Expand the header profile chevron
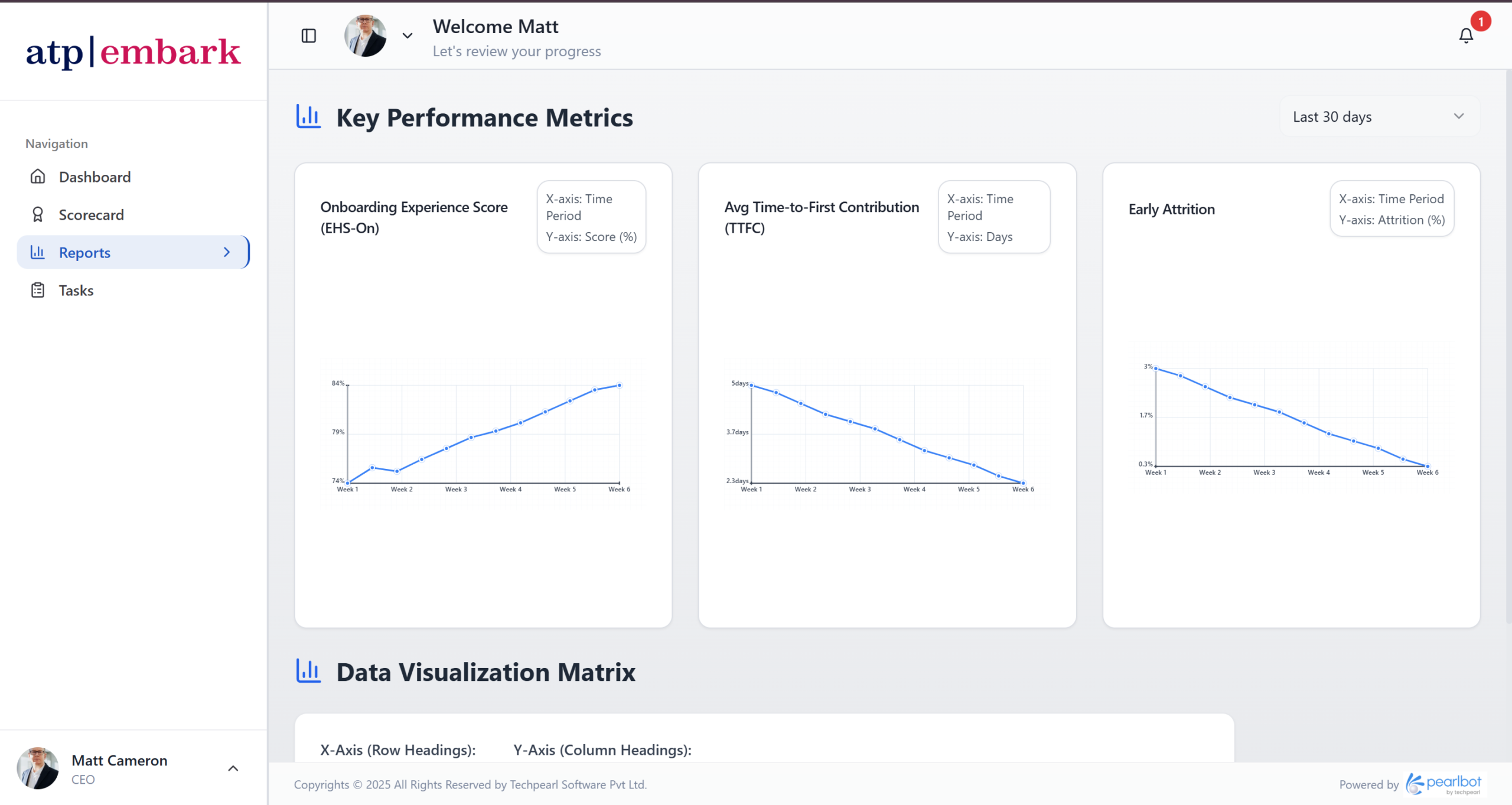 [408, 36]
